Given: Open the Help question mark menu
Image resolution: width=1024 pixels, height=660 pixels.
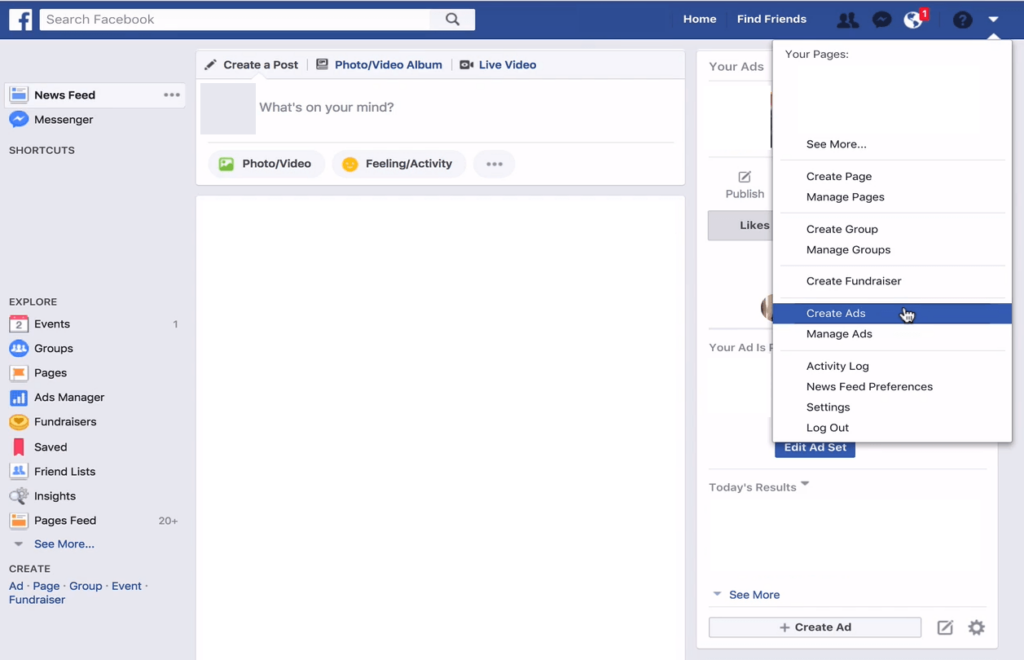Looking at the screenshot, I should click(960, 18).
